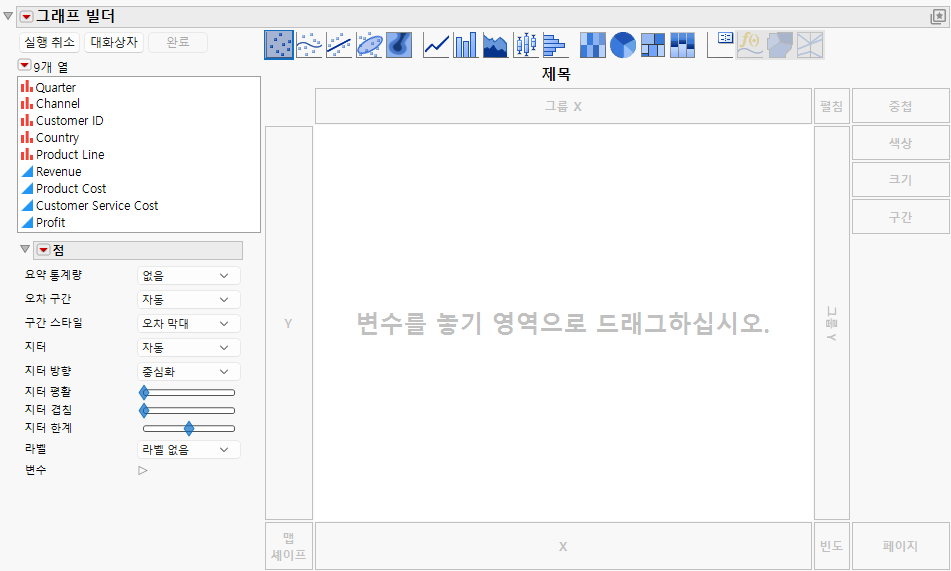
Task: Open the 오차 구간 dropdown
Action: point(189,299)
